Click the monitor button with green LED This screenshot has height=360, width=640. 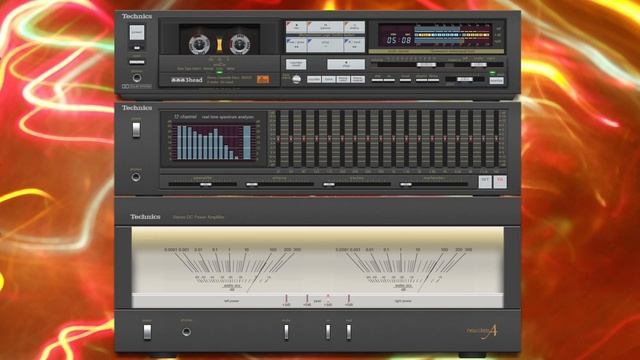pyautogui.click(x=496, y=80)
